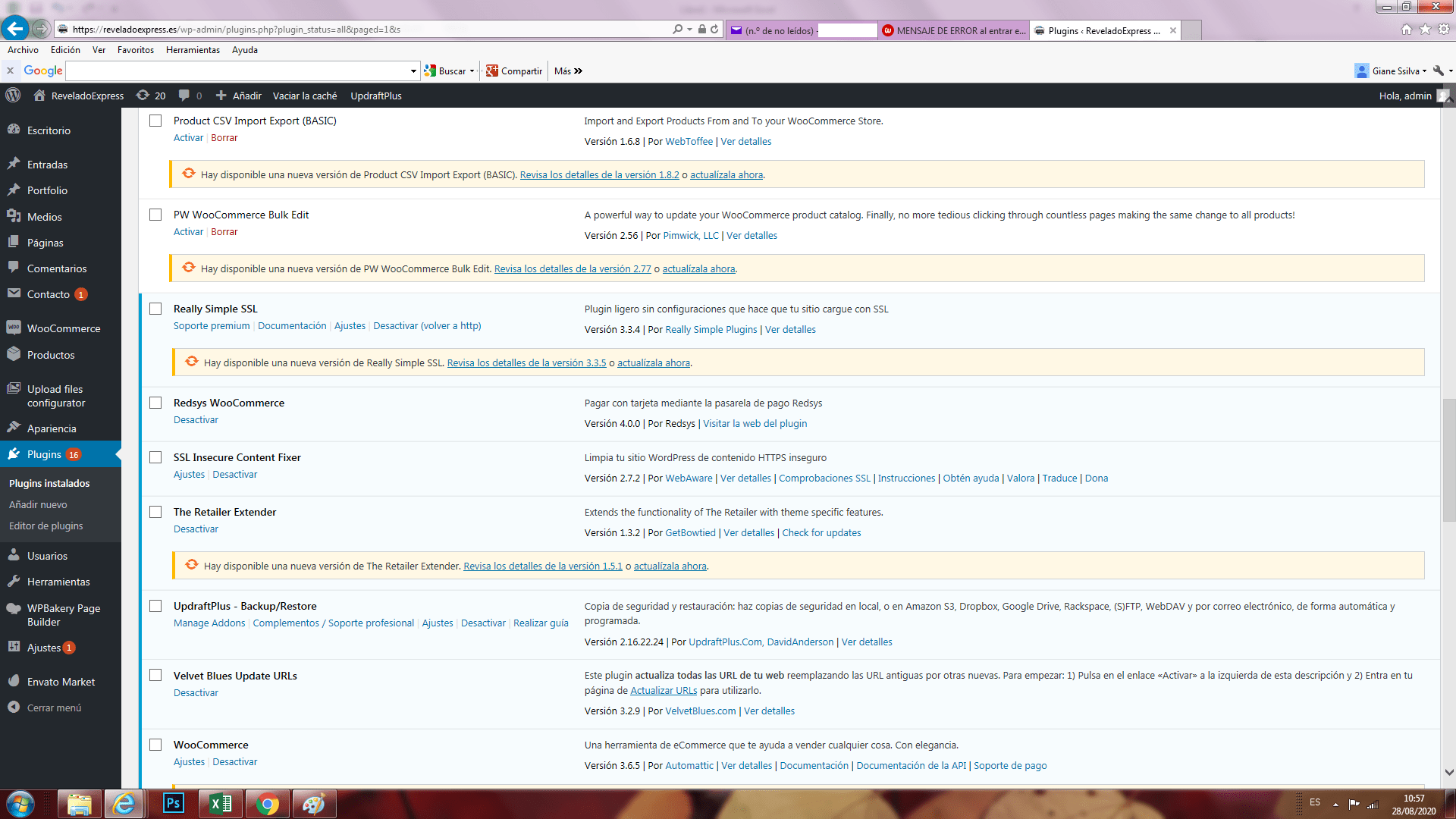Open address bar search dropdown arrow
1456x819 pixels.
click(x=689, y=30)
